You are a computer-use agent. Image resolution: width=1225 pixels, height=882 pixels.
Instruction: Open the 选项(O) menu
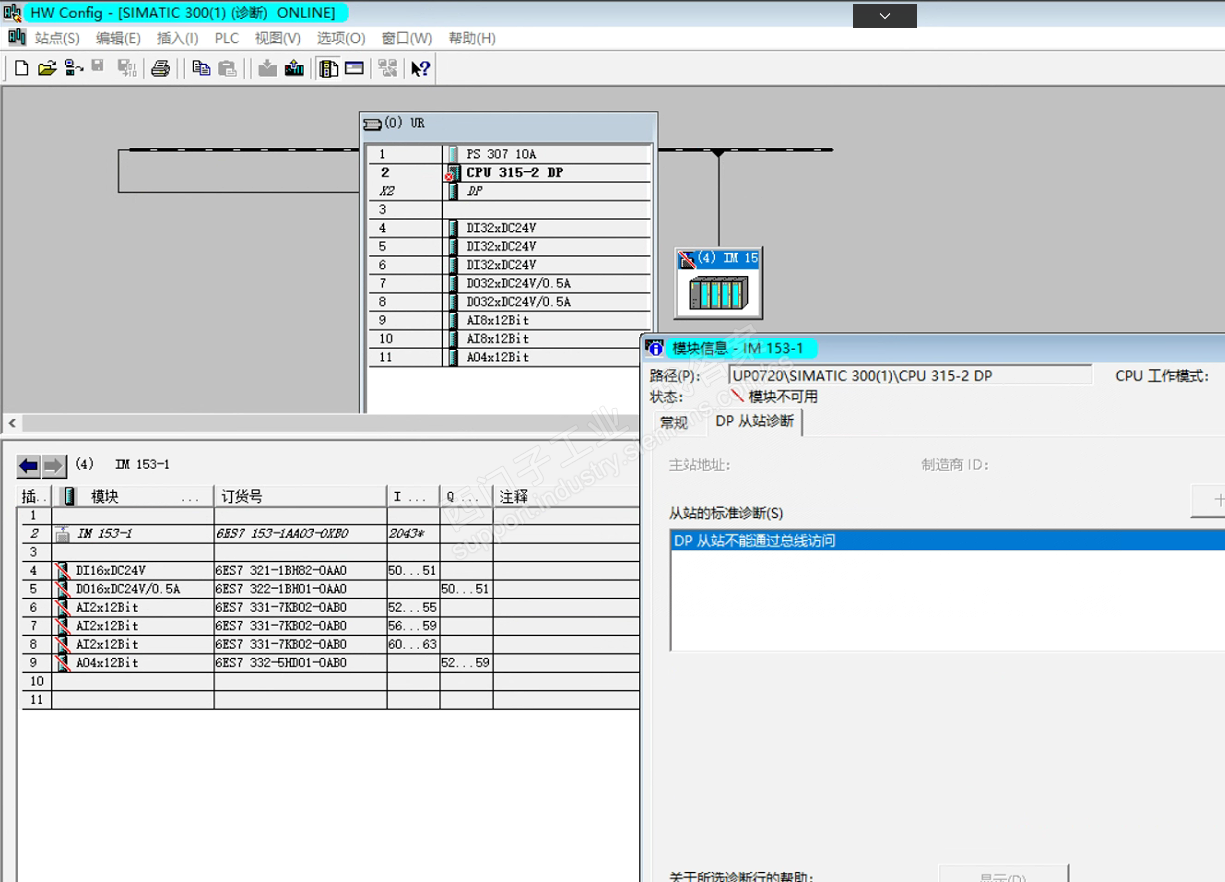point(341,38)
